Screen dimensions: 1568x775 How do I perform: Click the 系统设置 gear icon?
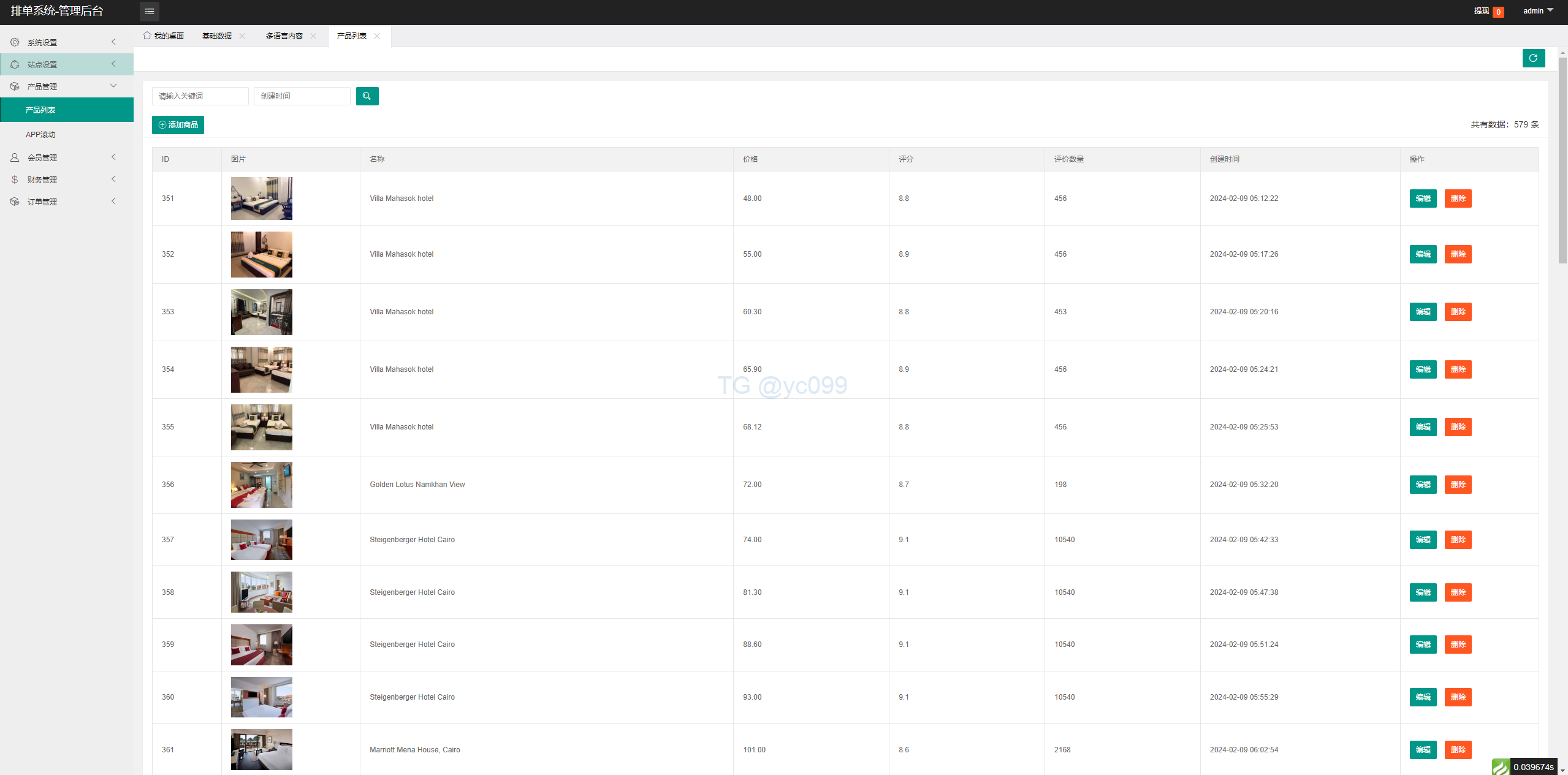(15, 42)
